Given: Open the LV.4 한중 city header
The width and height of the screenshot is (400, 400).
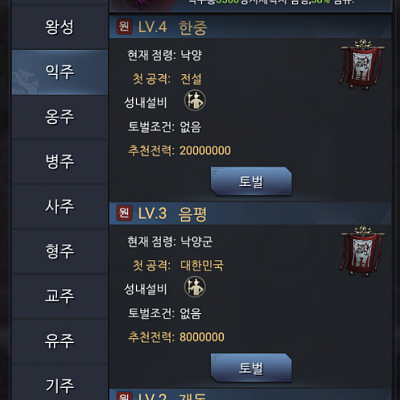Looking at the screenshot, I should click(x=250, y=27).
